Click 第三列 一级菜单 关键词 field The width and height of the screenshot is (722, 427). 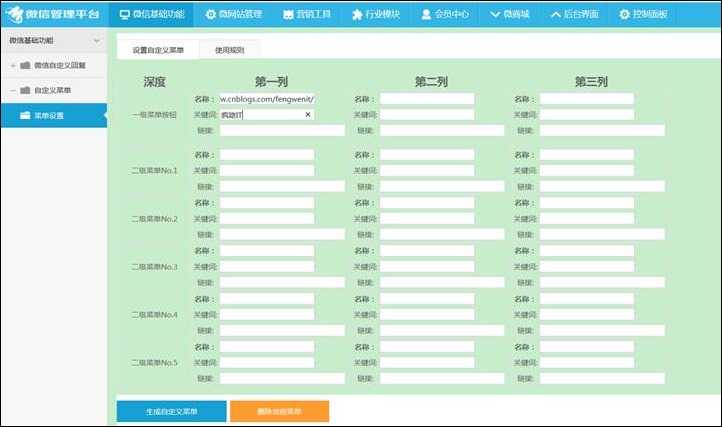(587, 115)
